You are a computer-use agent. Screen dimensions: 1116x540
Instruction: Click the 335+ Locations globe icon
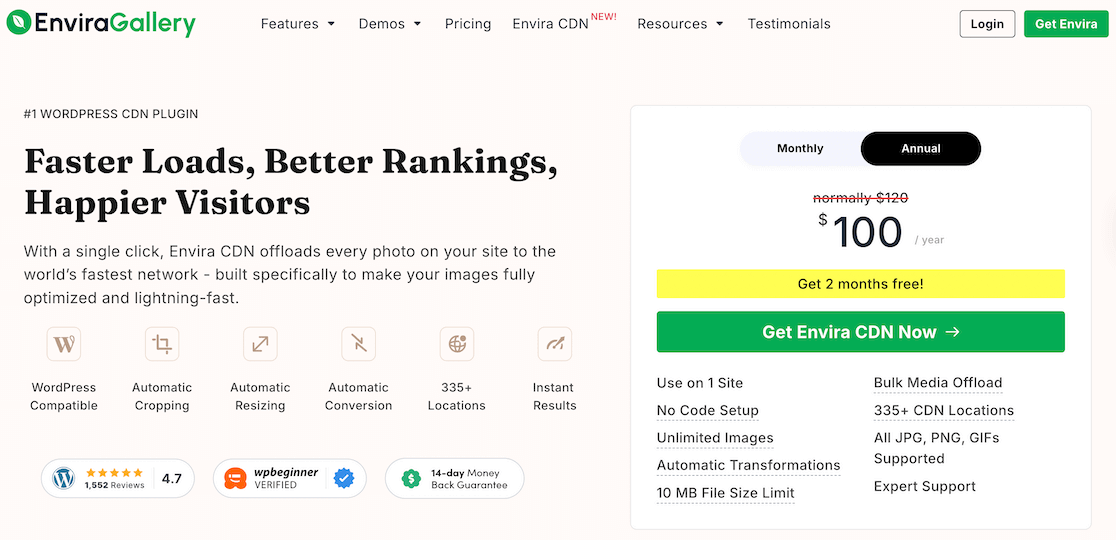[x=457, y=344]
